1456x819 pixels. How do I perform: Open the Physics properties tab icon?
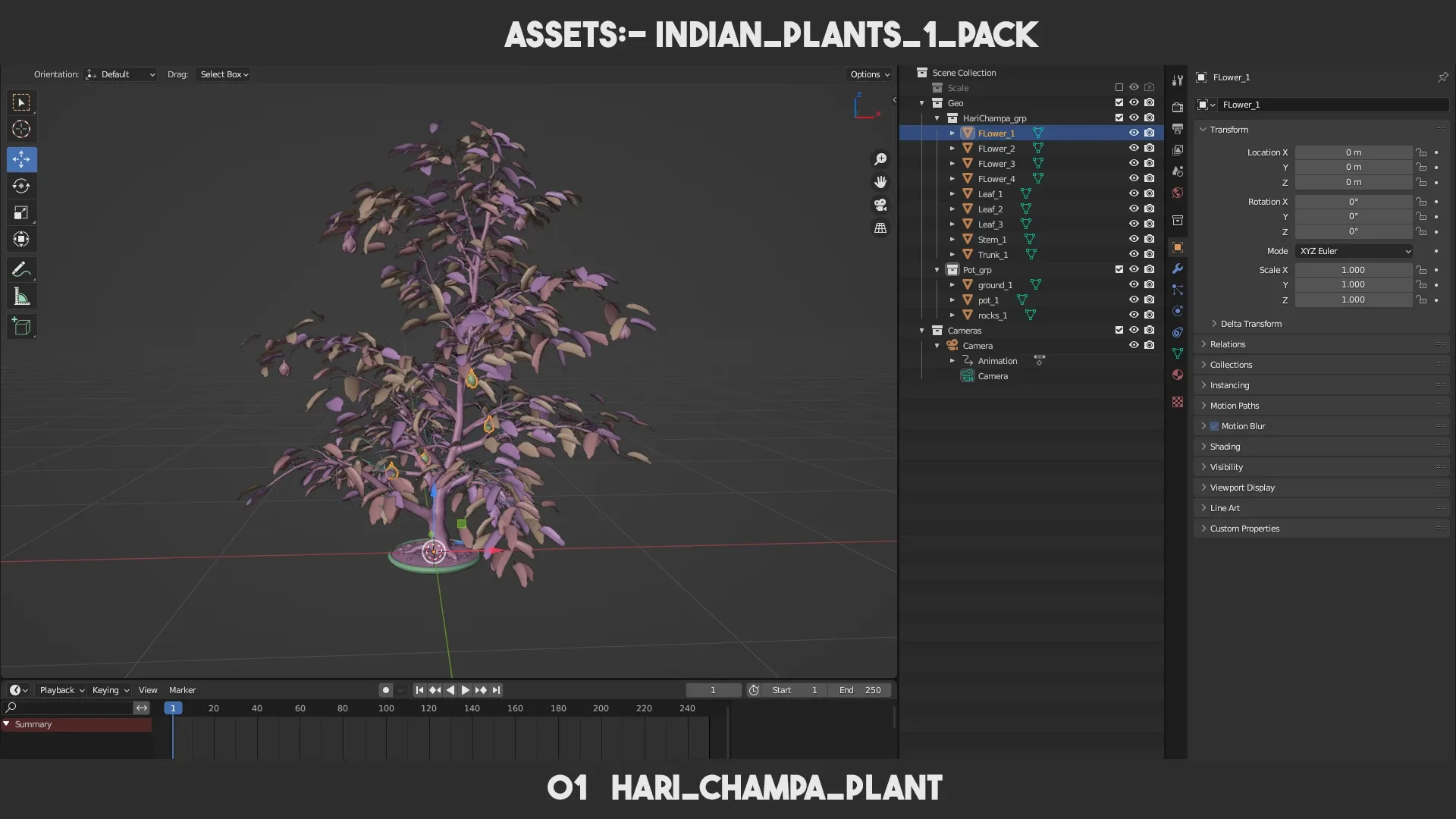tap(1177, 311)
